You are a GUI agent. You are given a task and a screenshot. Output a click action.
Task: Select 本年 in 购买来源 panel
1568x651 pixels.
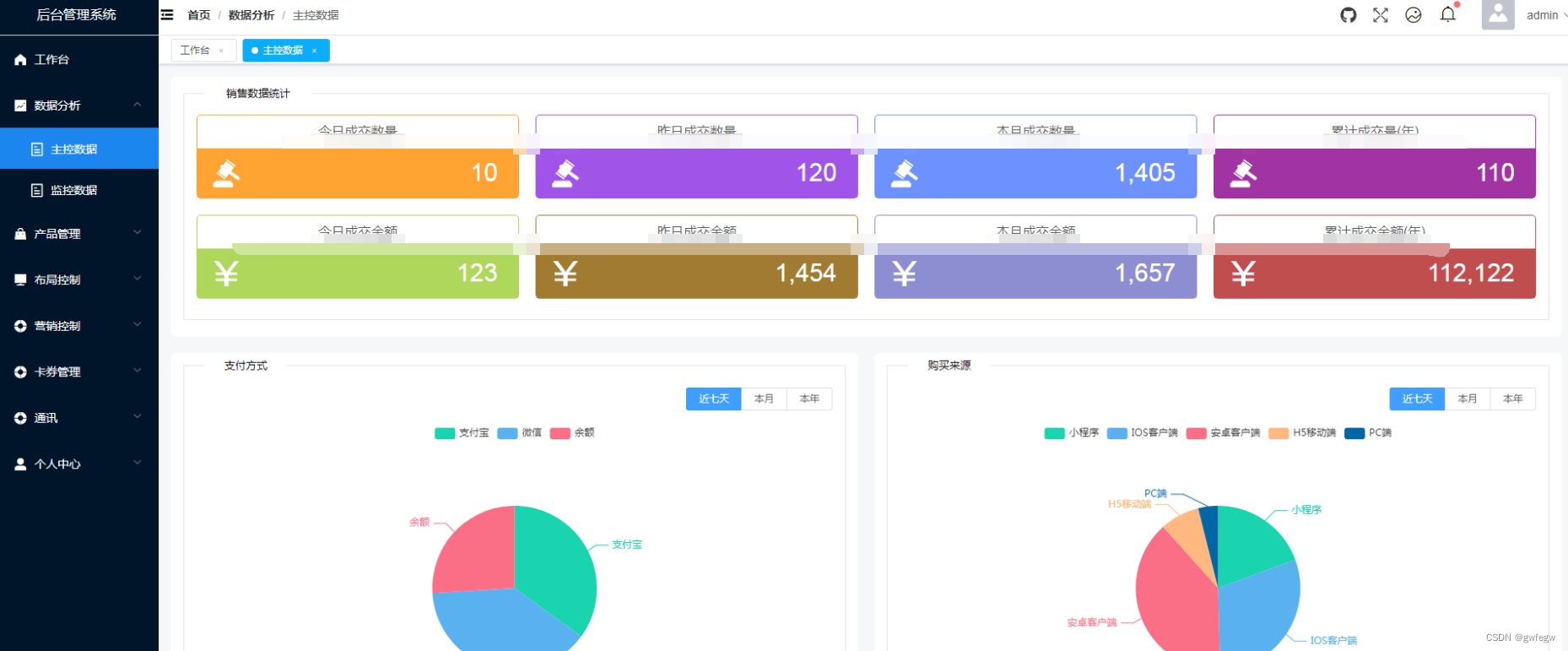(1513, 399)
